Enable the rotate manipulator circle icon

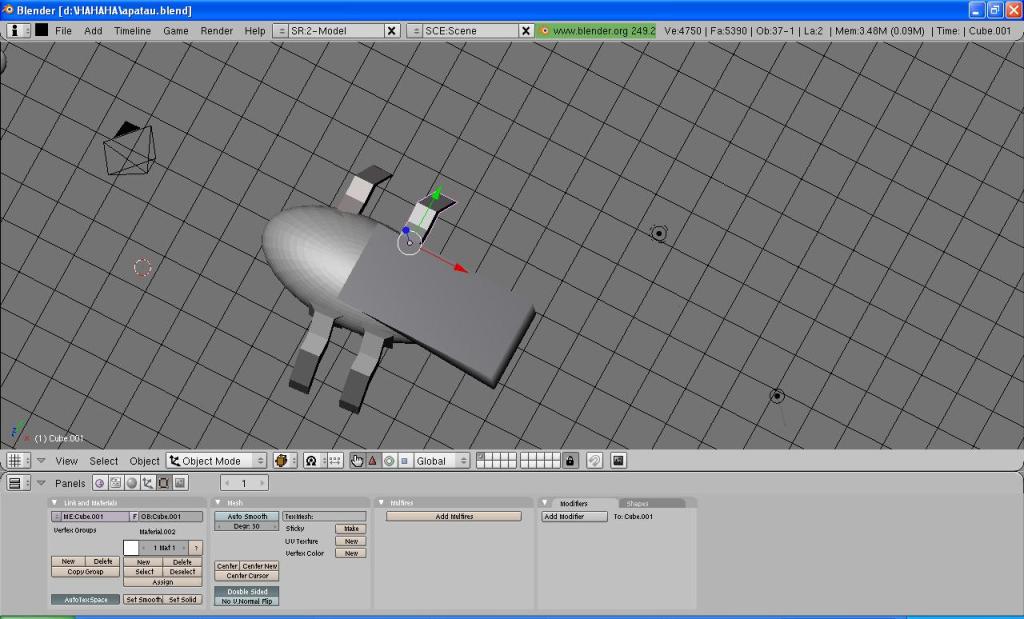coord(389,460)
